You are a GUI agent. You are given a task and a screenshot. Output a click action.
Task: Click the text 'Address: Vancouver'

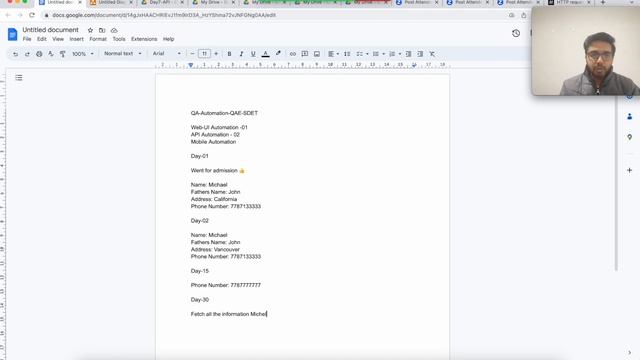coord(215,249)
